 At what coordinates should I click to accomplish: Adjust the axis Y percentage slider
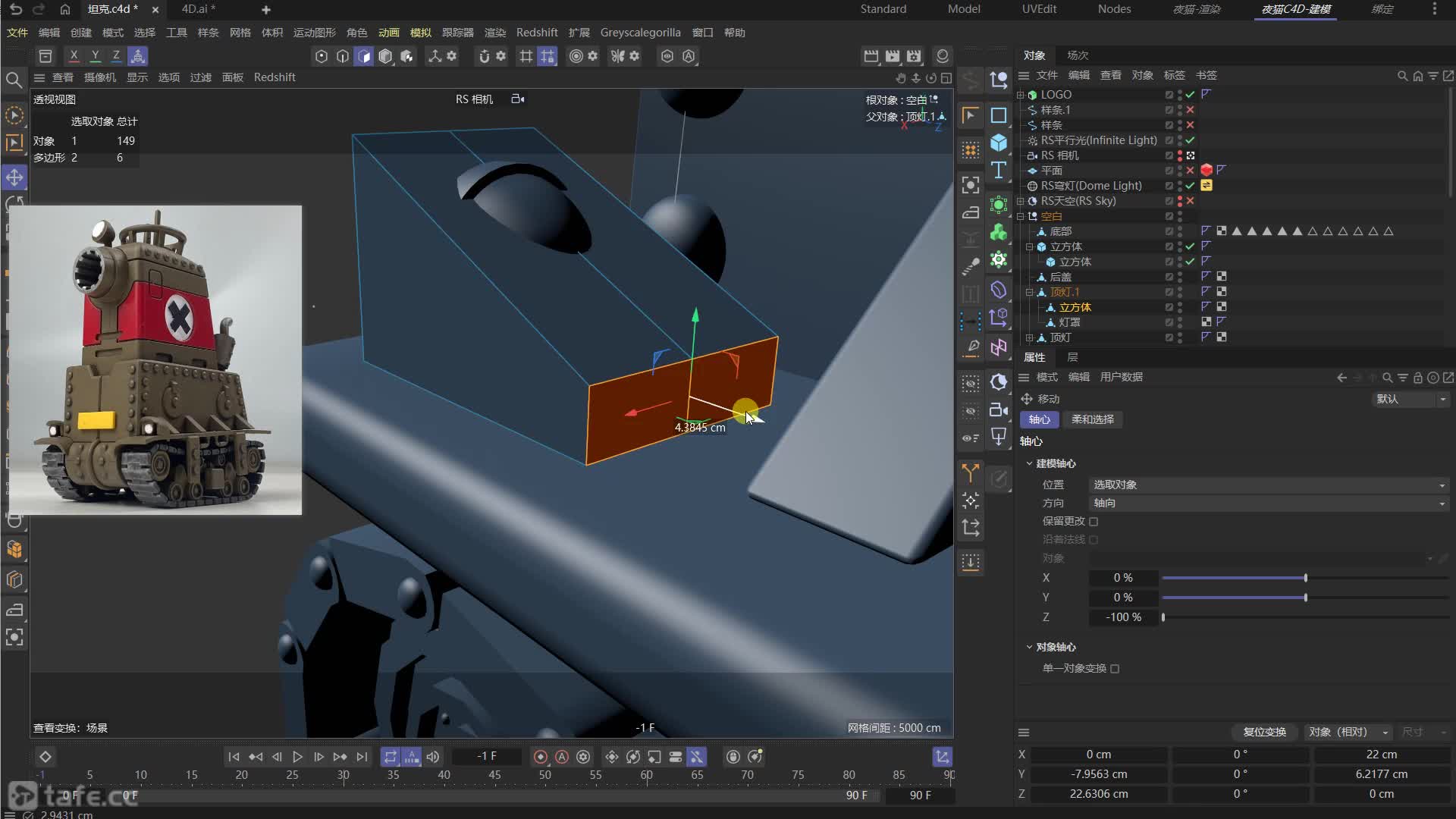tap(1305, 598)
